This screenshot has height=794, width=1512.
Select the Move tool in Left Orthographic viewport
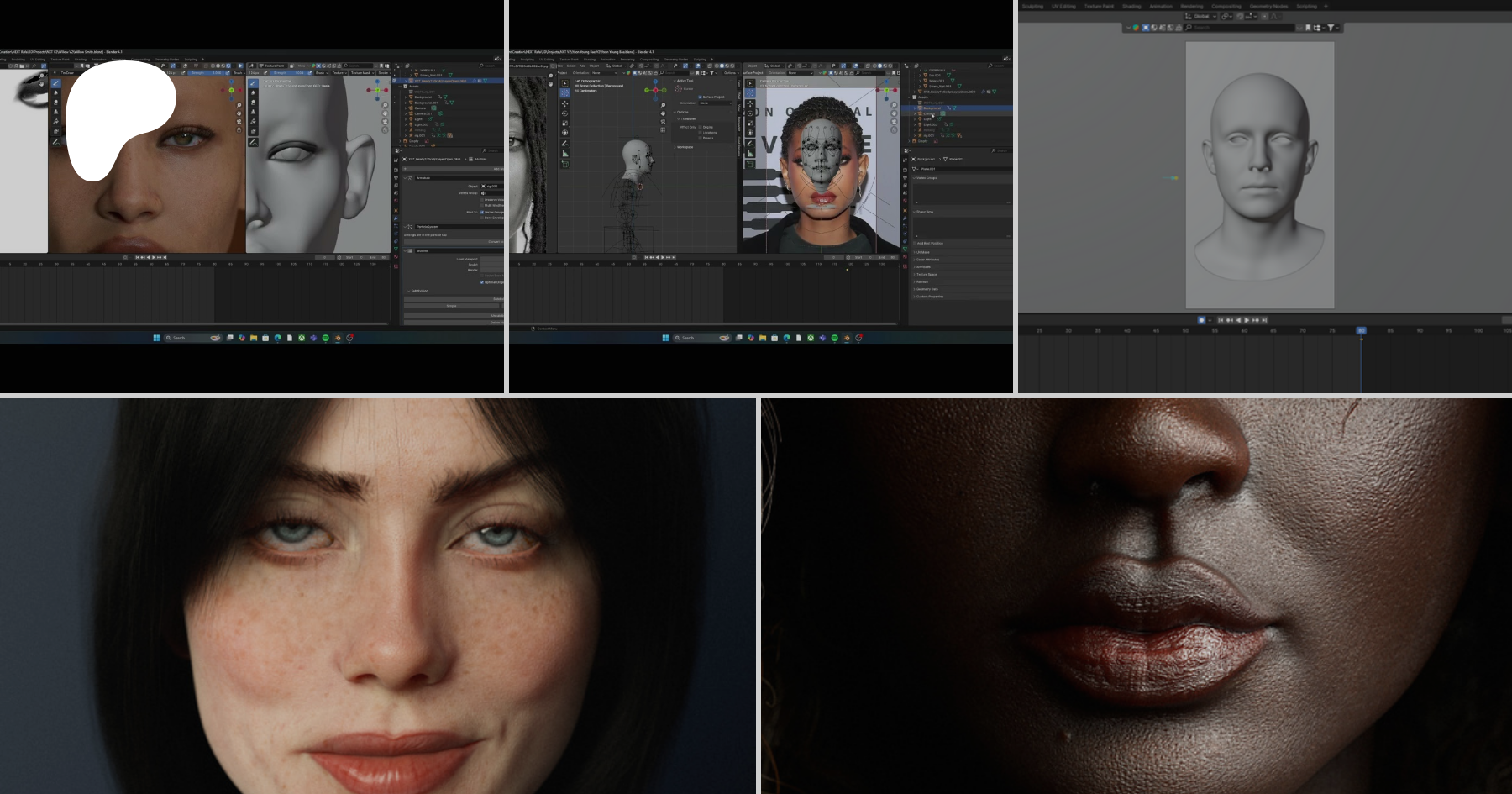564,104
